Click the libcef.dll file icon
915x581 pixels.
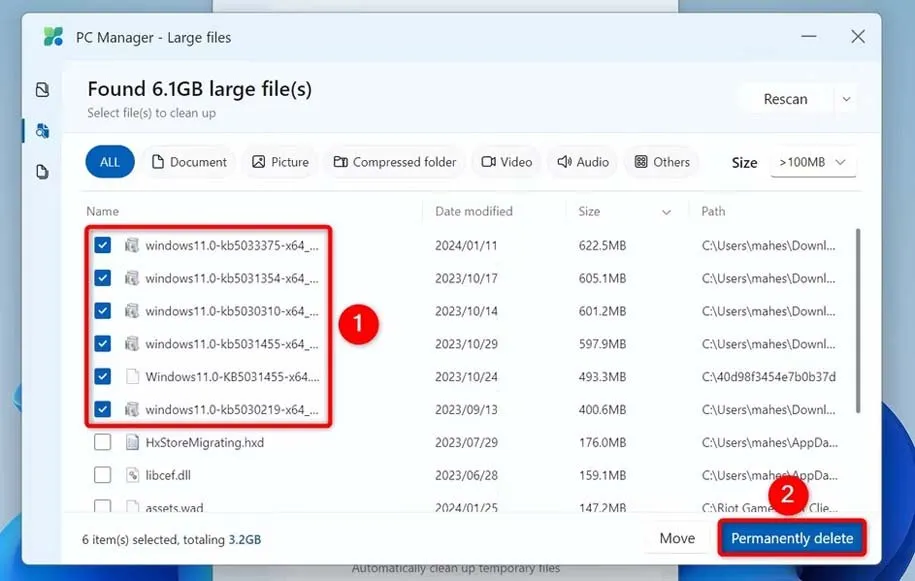point(131,475)
